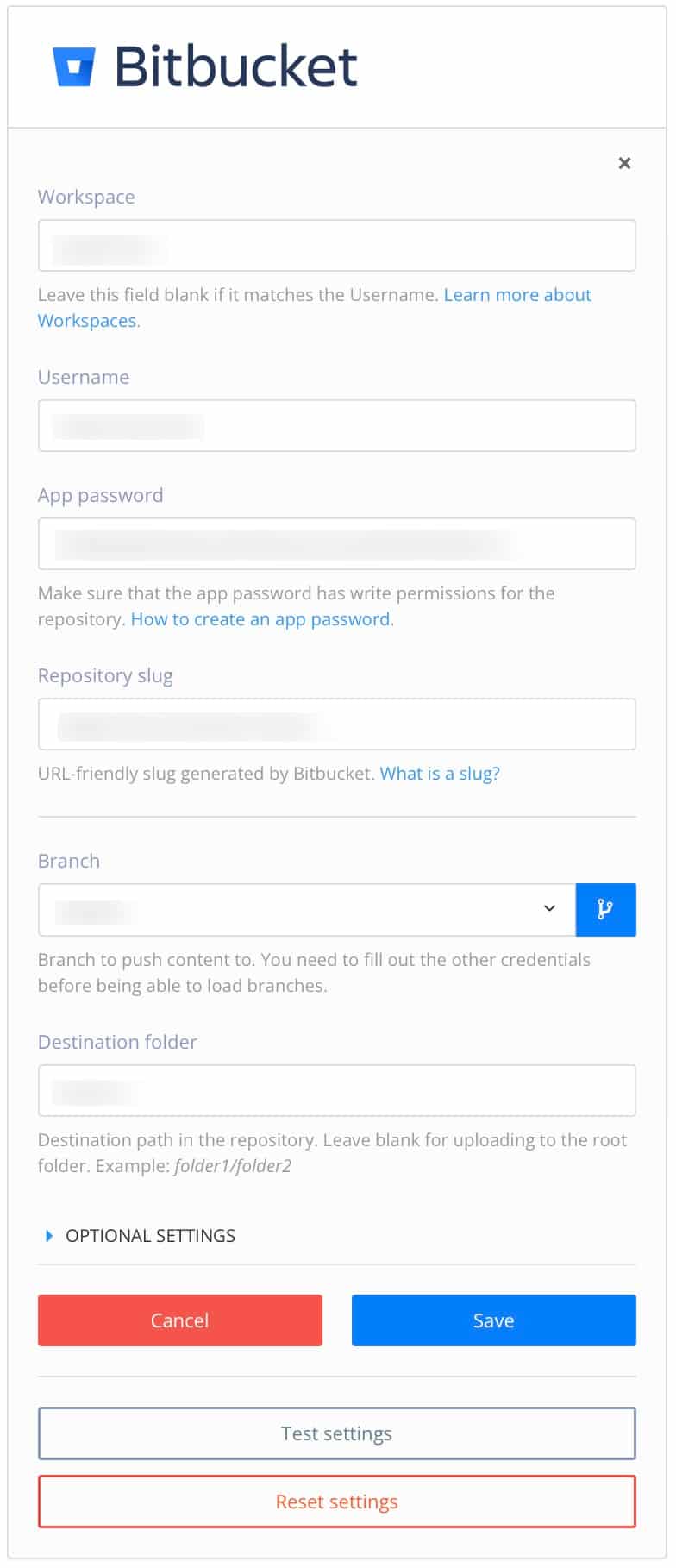This screenshot has width=676, height=1568.
Task: Click the X to close the settings panel
Action: click(624, 162)
